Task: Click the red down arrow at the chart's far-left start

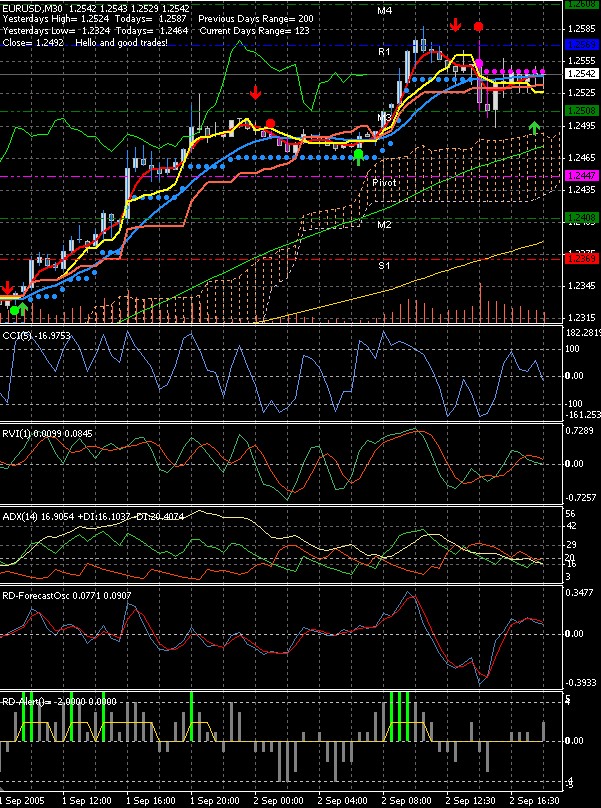Action: tap(8, 288)
